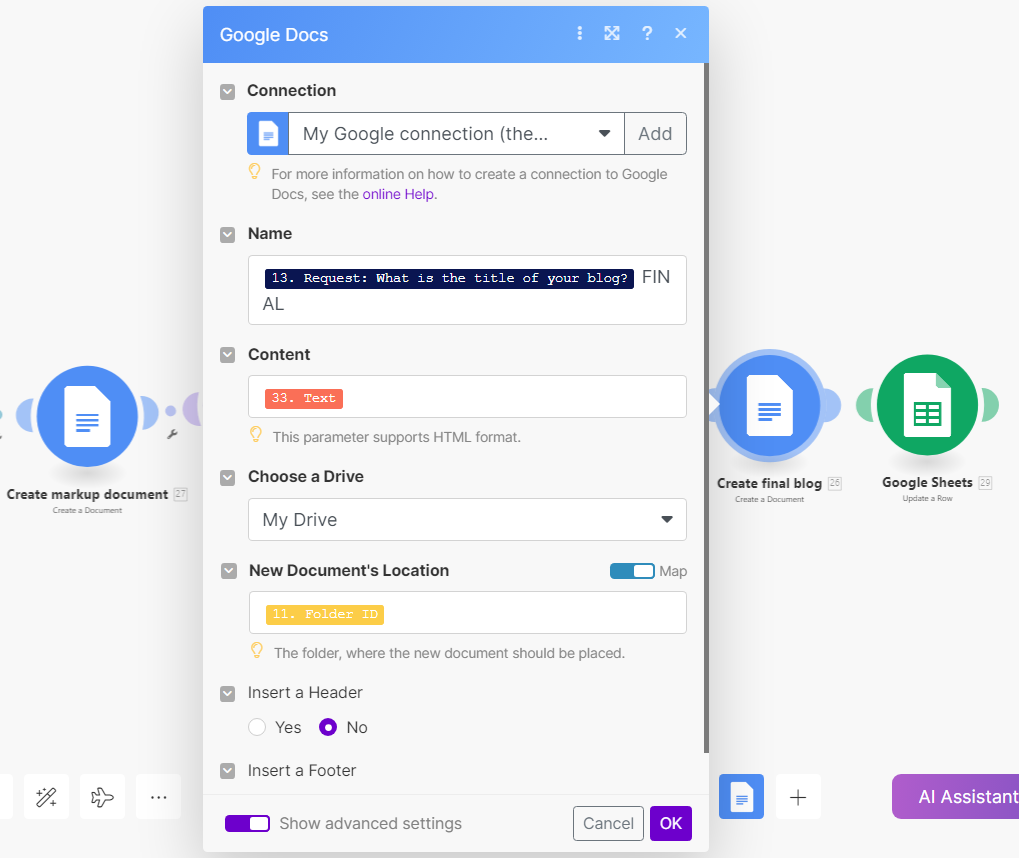
Task: Click module number 26 badge
Action: (x=835, y=483)
